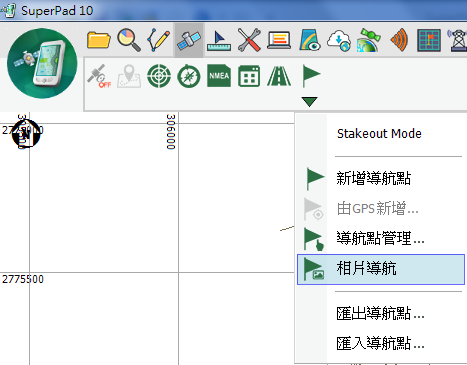
Task: Open 導航點管理... menu entry
Action: pyautogui.click(x=381, y=239)
